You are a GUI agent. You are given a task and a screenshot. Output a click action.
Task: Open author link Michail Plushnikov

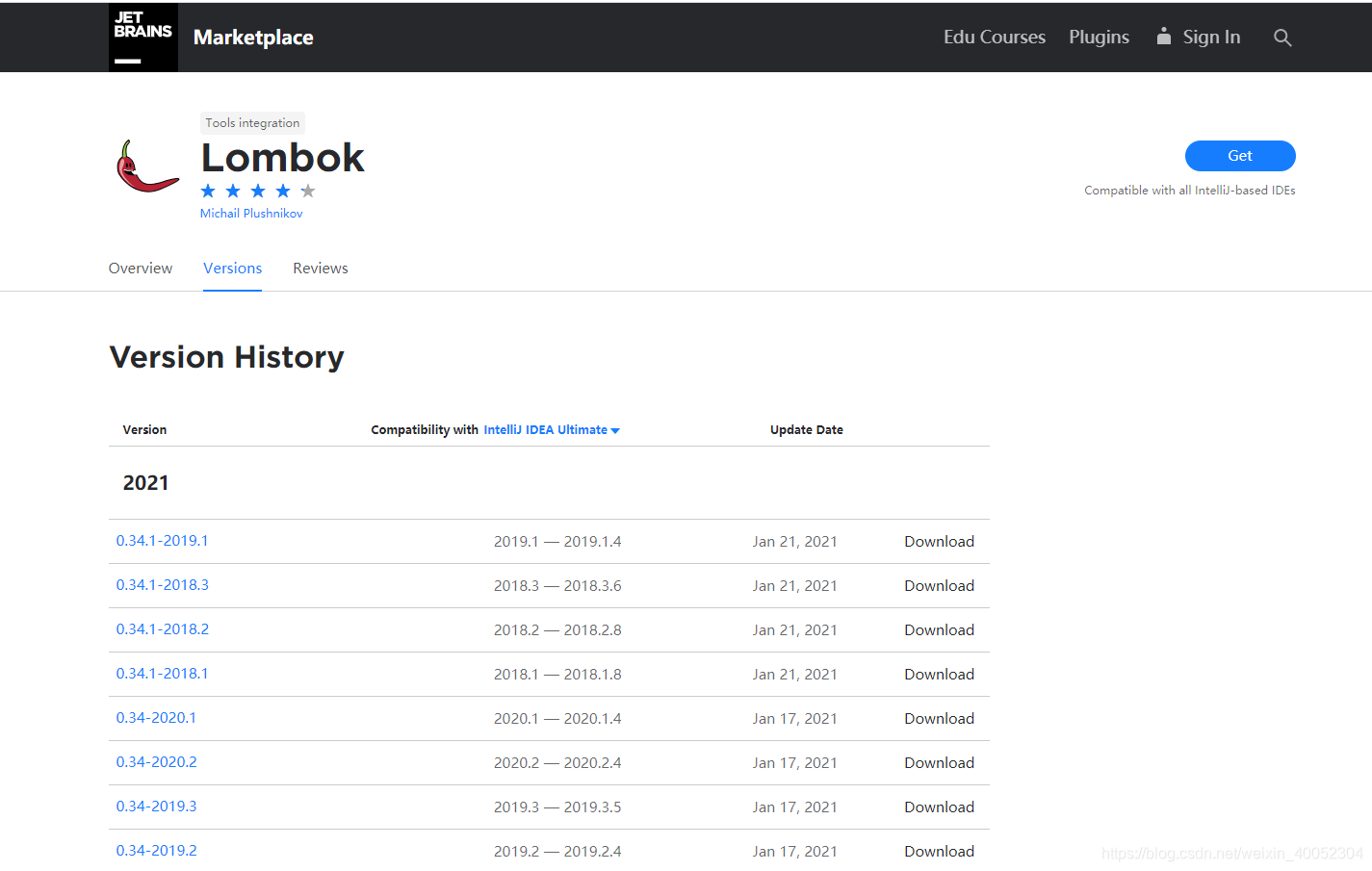(251, 213)
